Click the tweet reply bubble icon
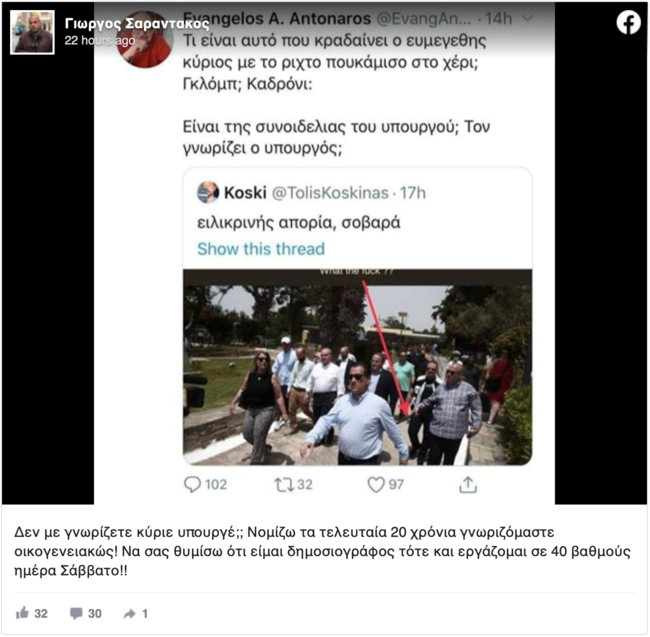 coord(192,484)
